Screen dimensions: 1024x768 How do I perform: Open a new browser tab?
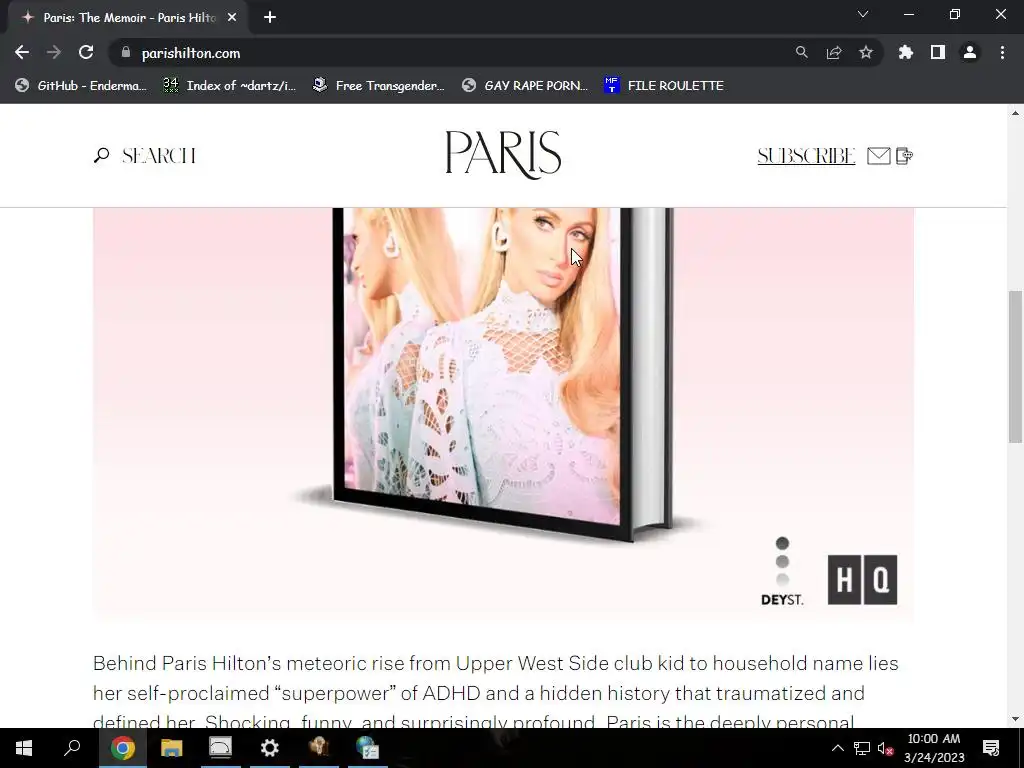270,18
